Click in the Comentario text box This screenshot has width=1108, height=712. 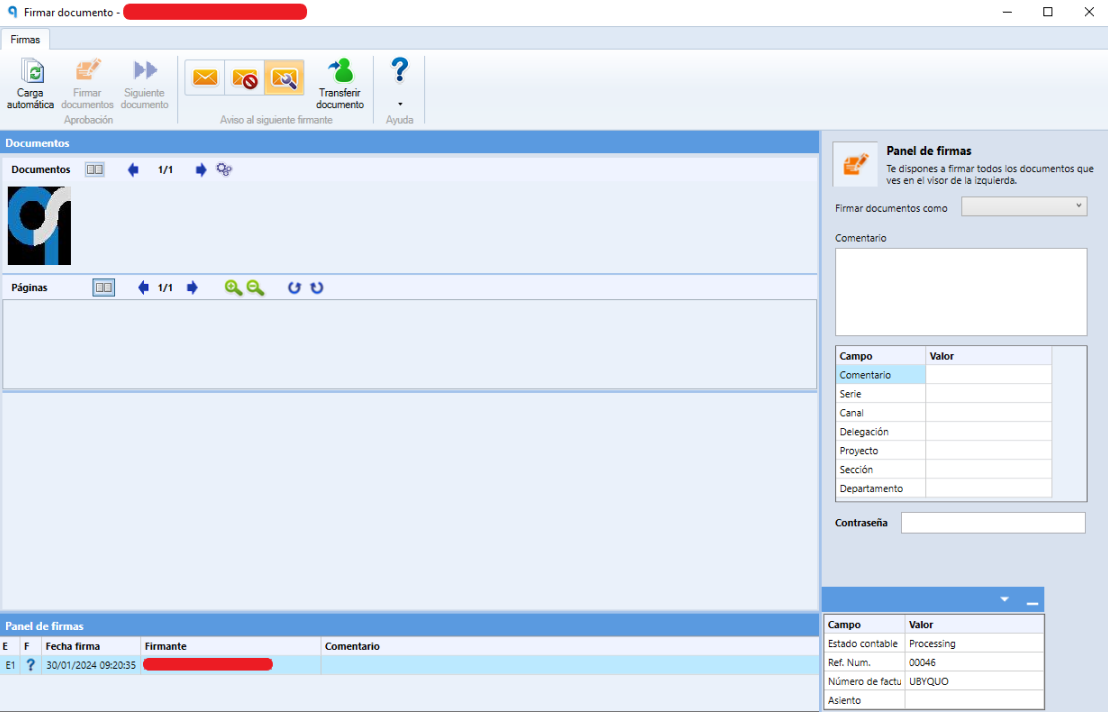click(961, 292)
